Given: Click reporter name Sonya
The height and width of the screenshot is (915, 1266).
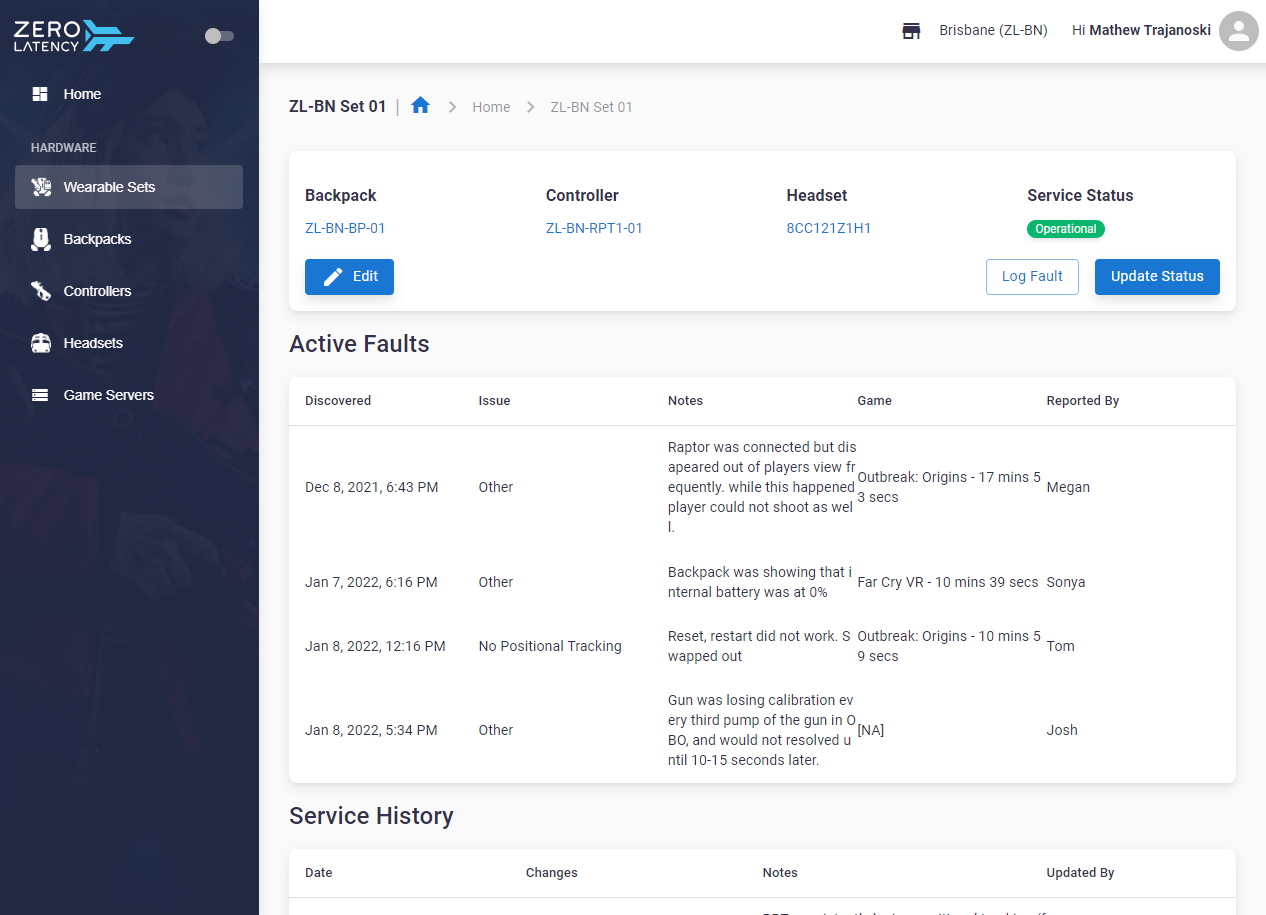Looking at the screenshot, I should tap(1066, 582).
